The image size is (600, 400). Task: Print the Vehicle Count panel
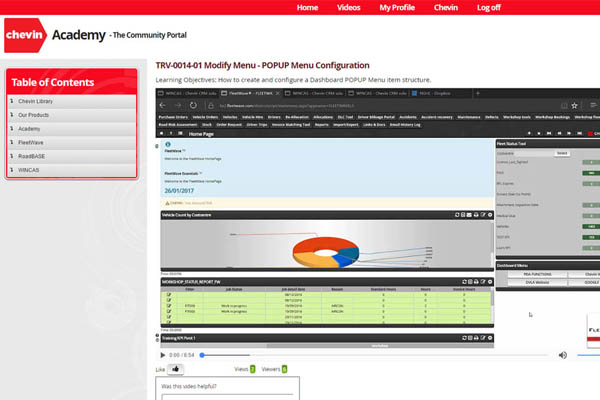476,215
